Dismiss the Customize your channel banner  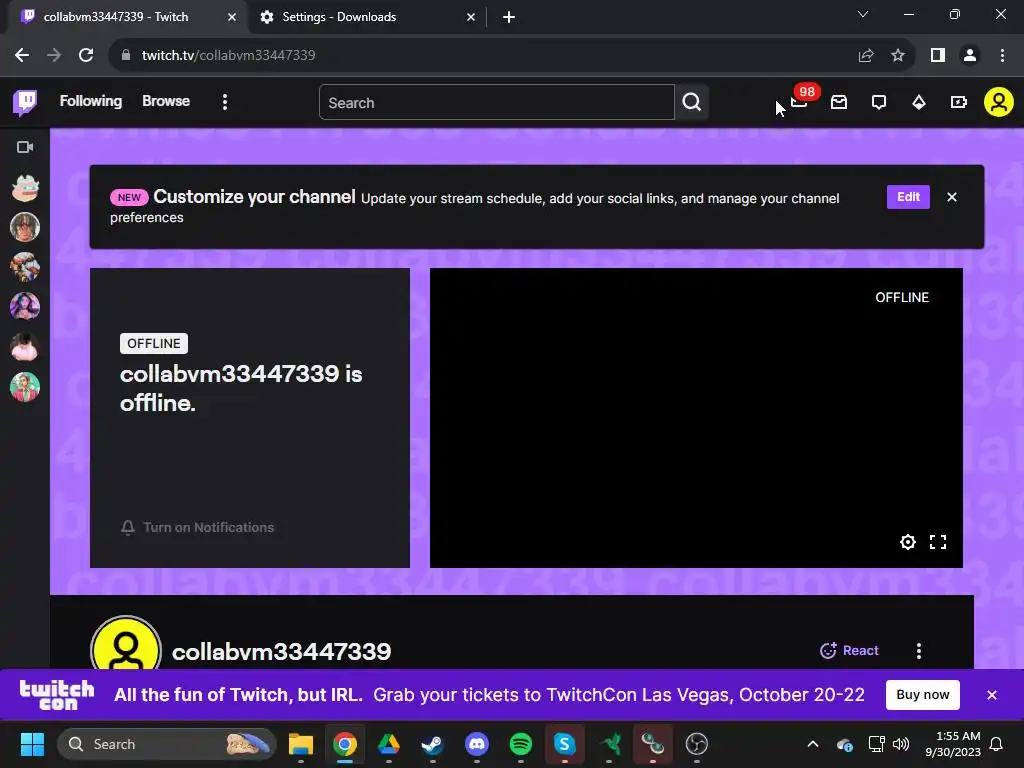click(x=952, y=197)
